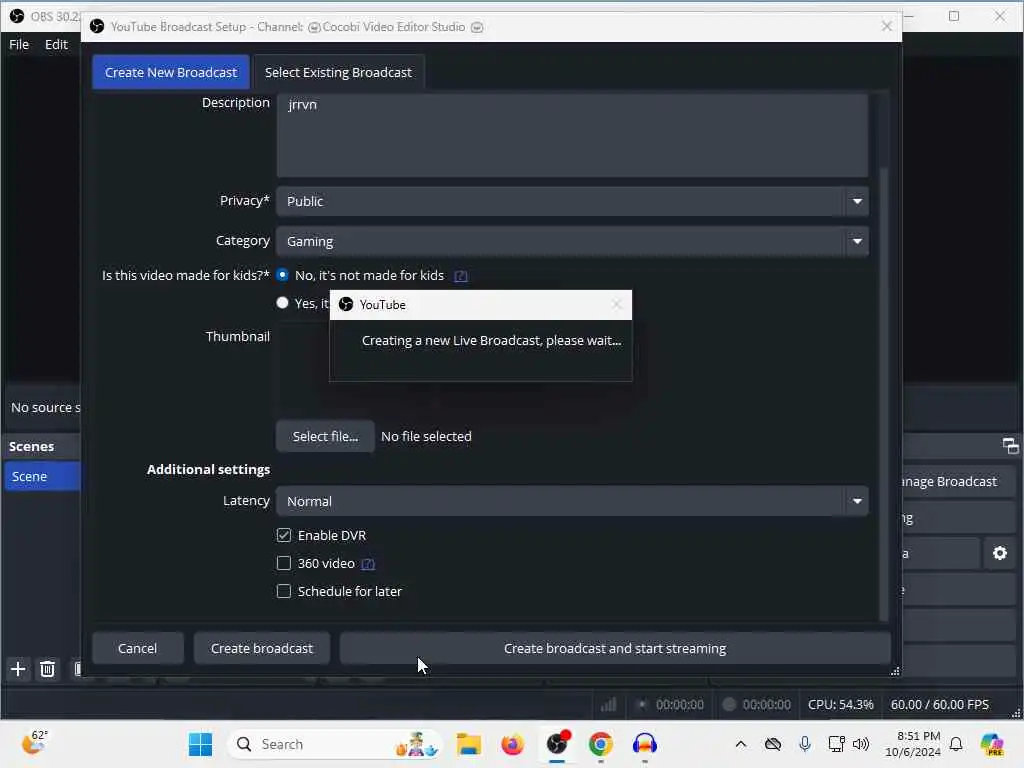The width and height of the screenshot is (1024, 768).
Task: Click OBS Studio taskbar icon
Action: 557,744
